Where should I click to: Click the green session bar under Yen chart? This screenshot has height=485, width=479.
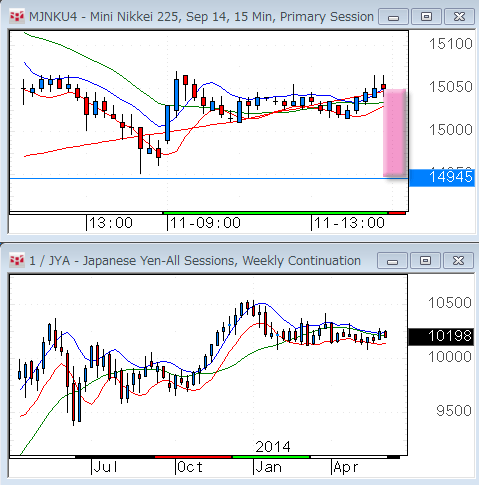pyautogui.click(x=271, y=457)
